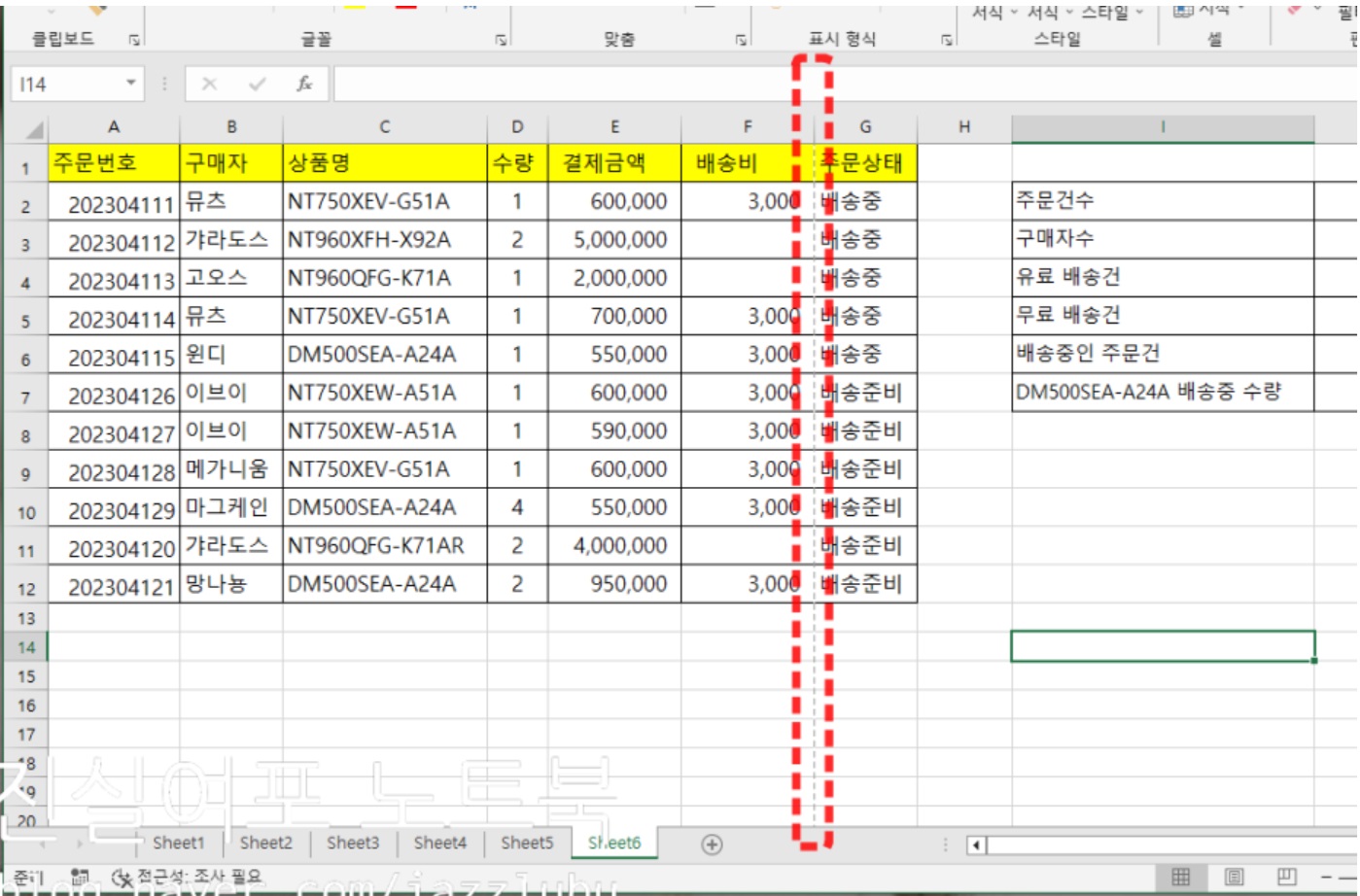Click the 무료 배송건 label cell

1163,316
